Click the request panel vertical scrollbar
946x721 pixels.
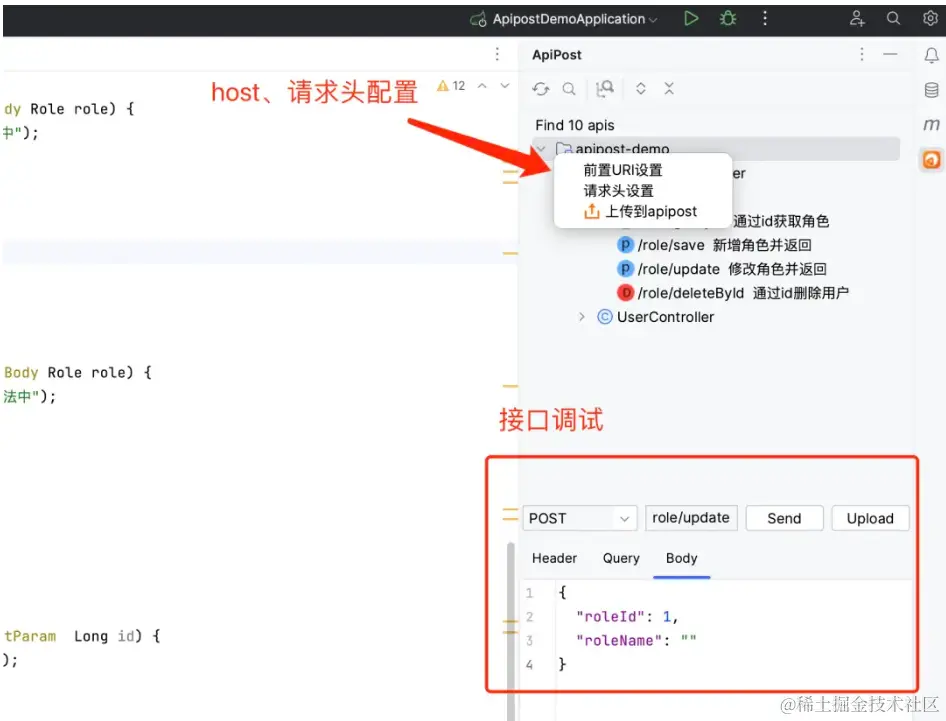pyautogui.click(x=511, y=630)
